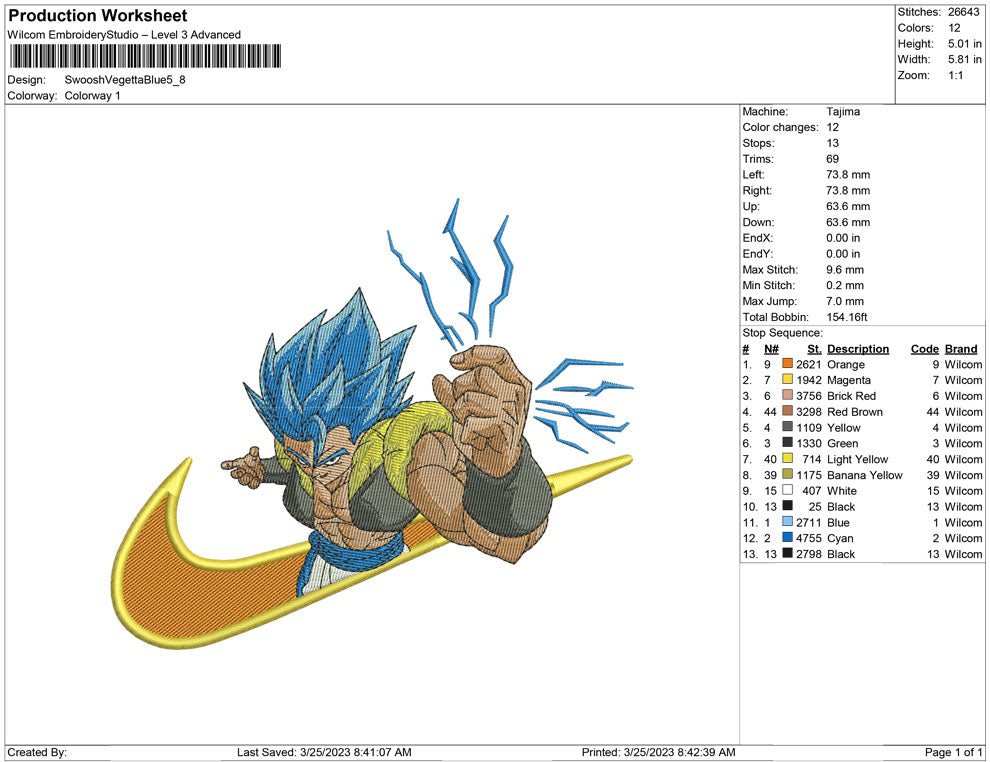990x762 pixels.
Task: Click the Height value 5.01 in
Action: 965,44
